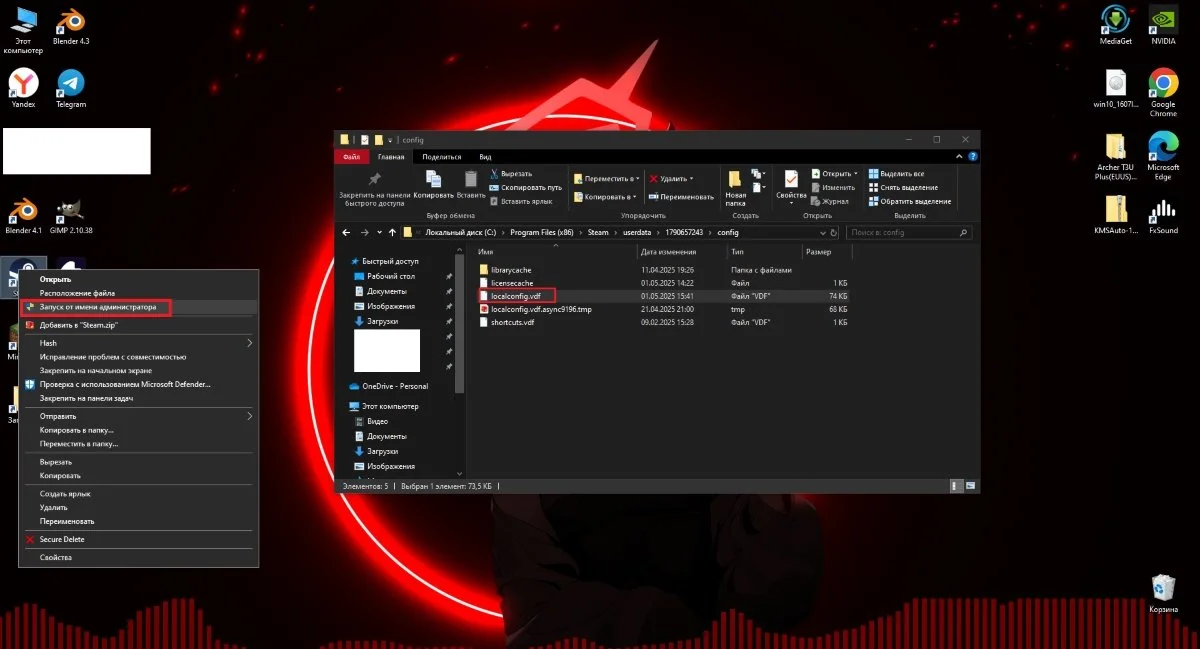Expand the Удалить dropdown arrow

pos(690,179)
